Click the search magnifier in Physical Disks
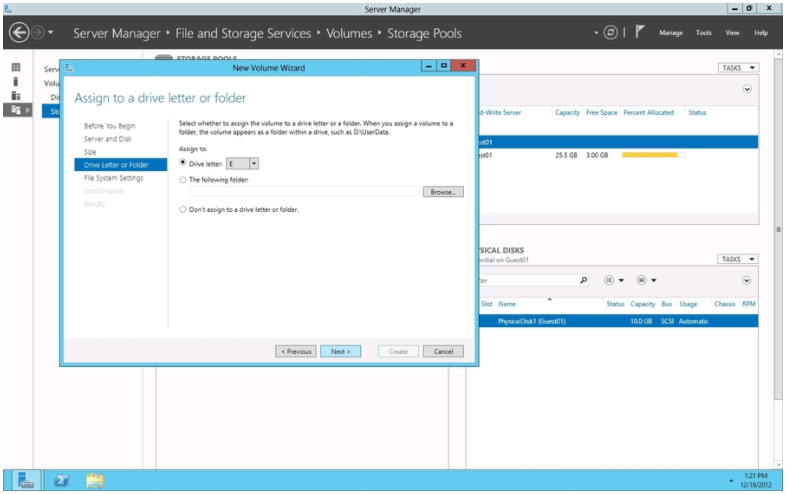 coord(584,280)
